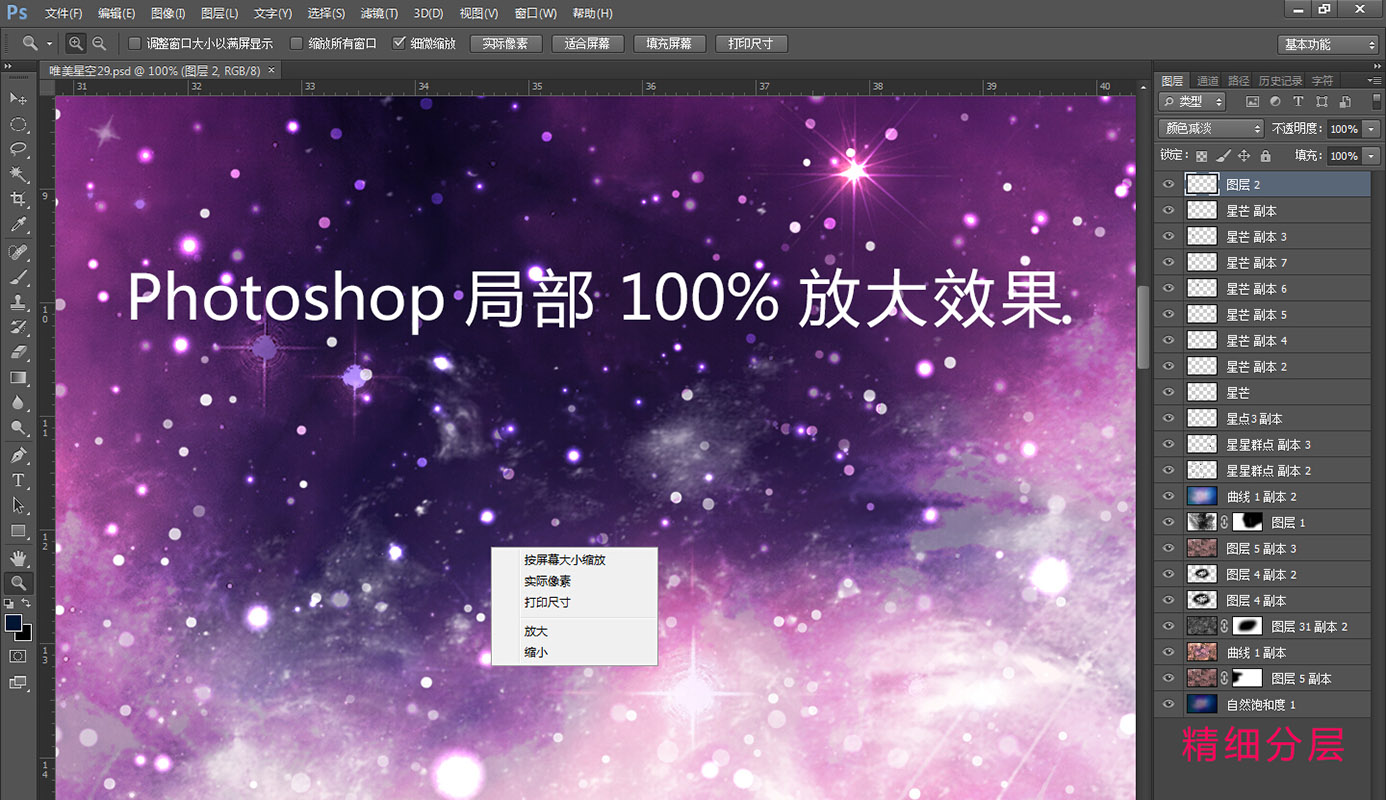Select the Horizontal Type tool
This screenshot has height=800, width=1386.
coord(18,480)
